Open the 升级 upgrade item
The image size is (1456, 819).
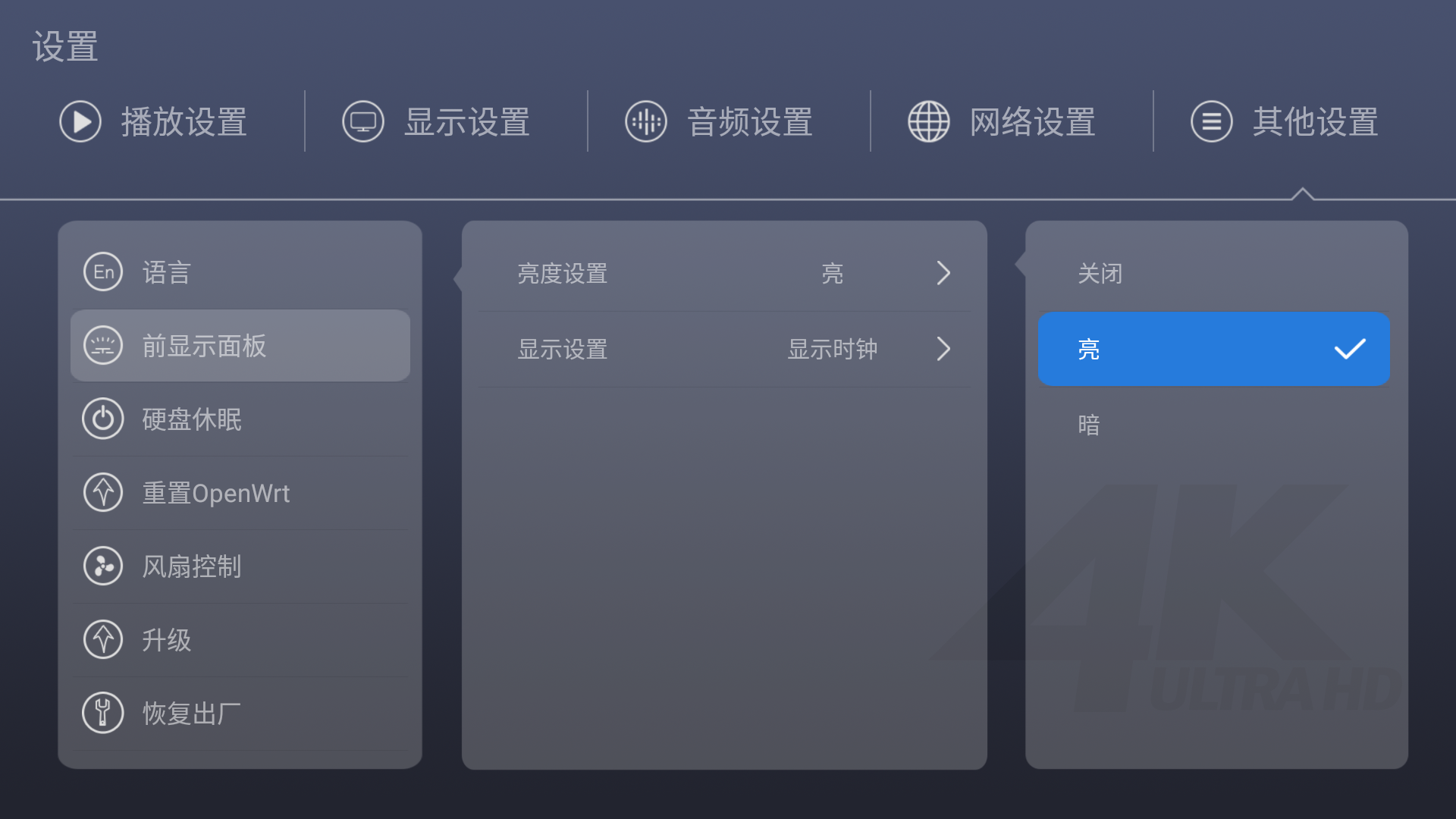(240, 640)
